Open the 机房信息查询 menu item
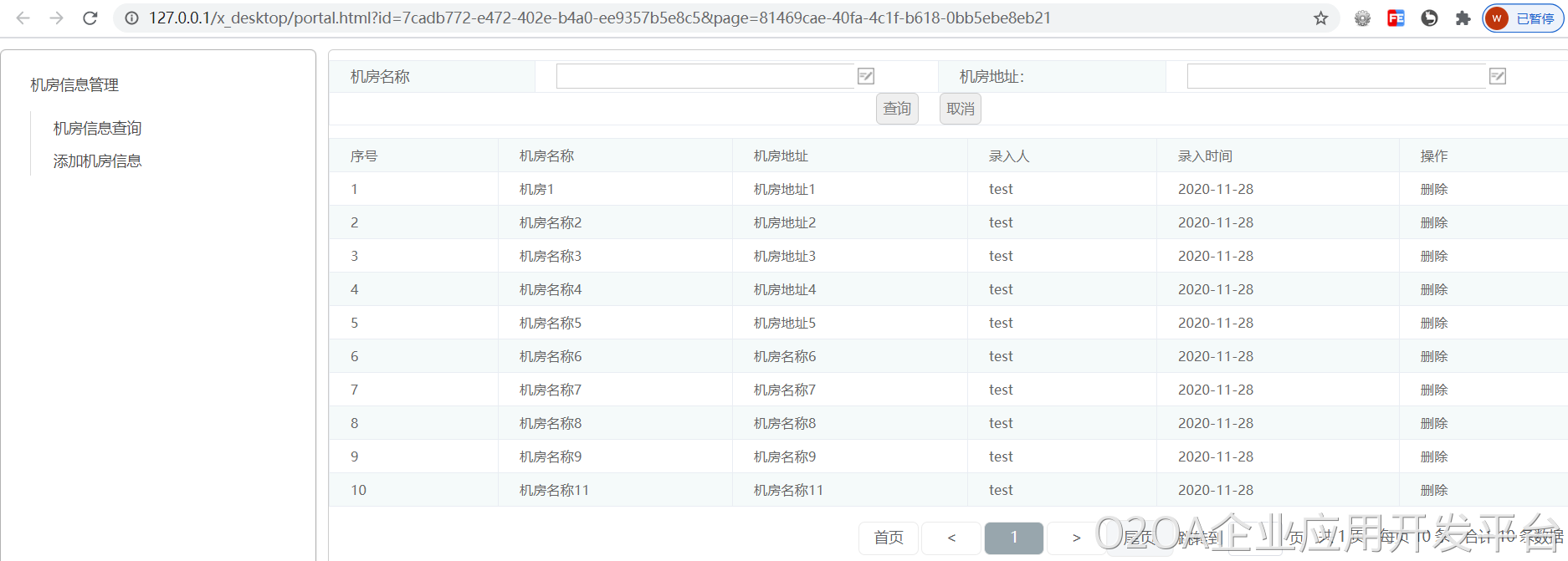This screenshot has width=1568, height=561. [97, 128]
